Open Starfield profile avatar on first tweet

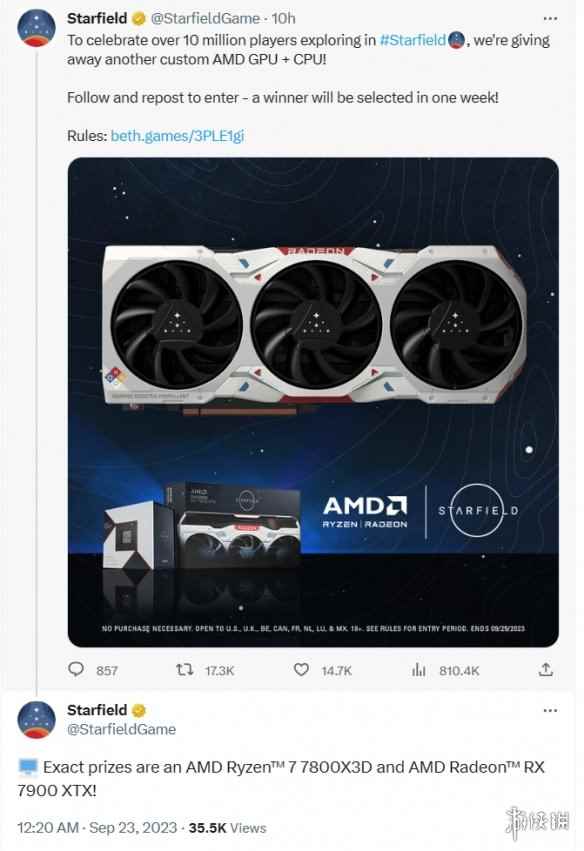tap(36, 28)
